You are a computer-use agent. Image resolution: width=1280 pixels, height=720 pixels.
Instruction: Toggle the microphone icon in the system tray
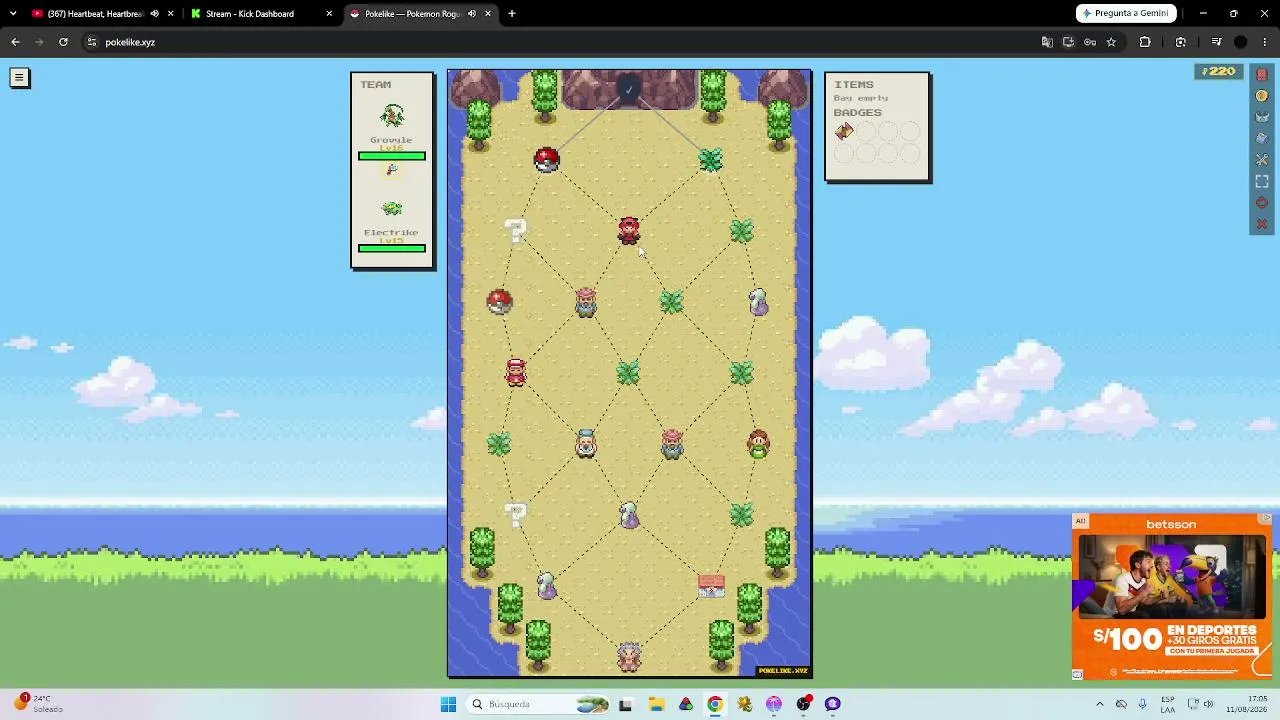[1143, 704]
